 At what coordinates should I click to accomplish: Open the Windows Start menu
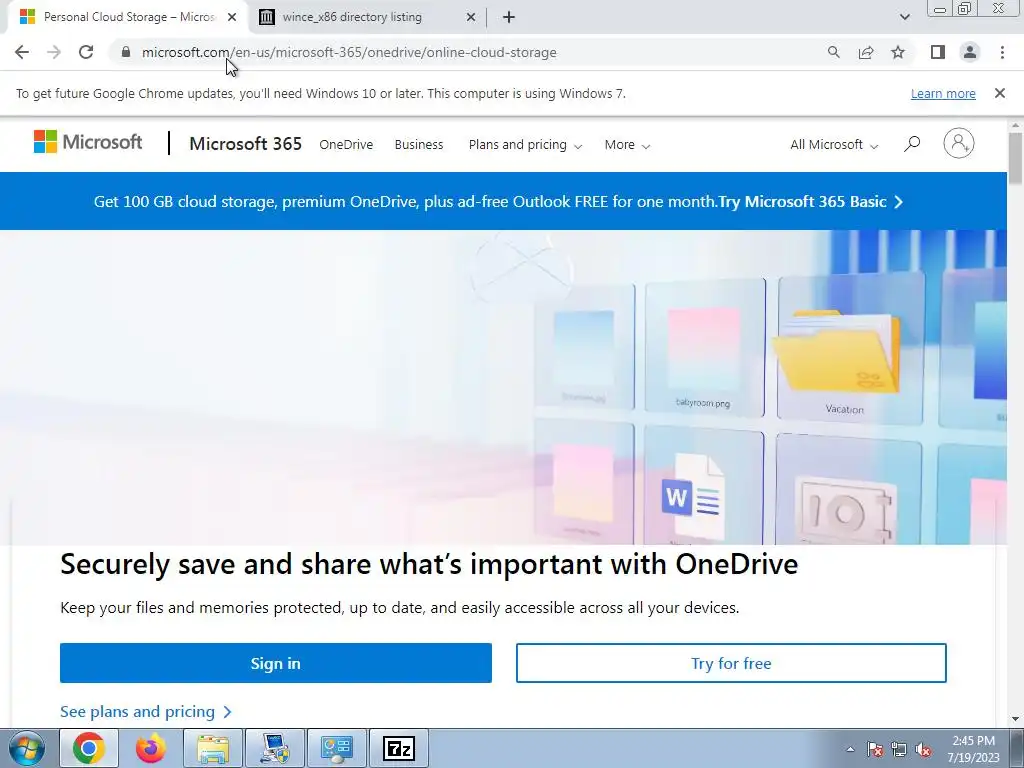[26, 748]
